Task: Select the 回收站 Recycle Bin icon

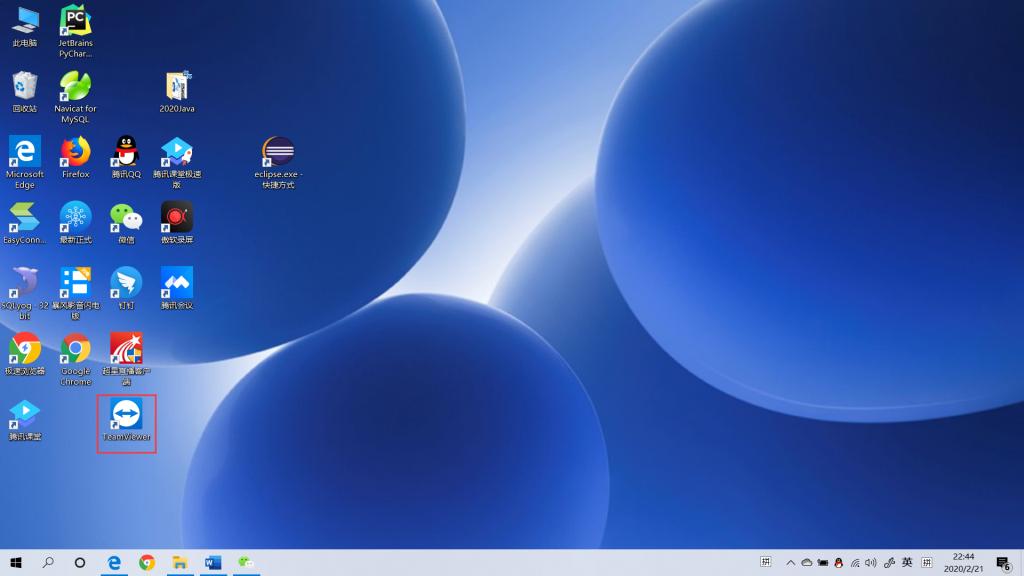Action: 25,87
